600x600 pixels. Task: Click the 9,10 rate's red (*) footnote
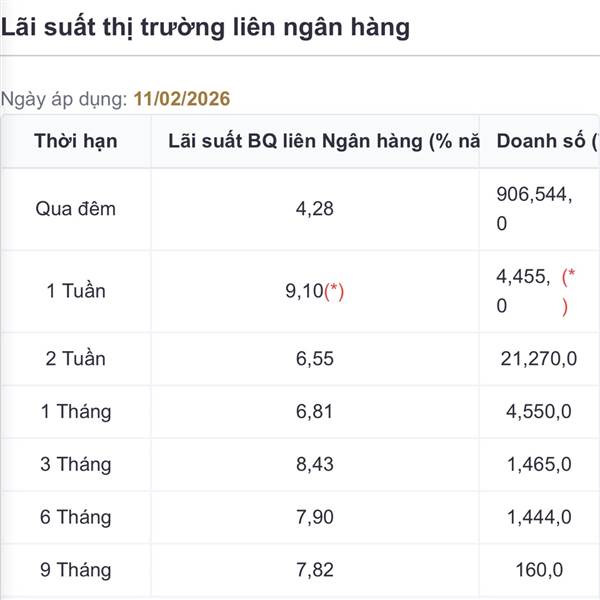point(334,291)
